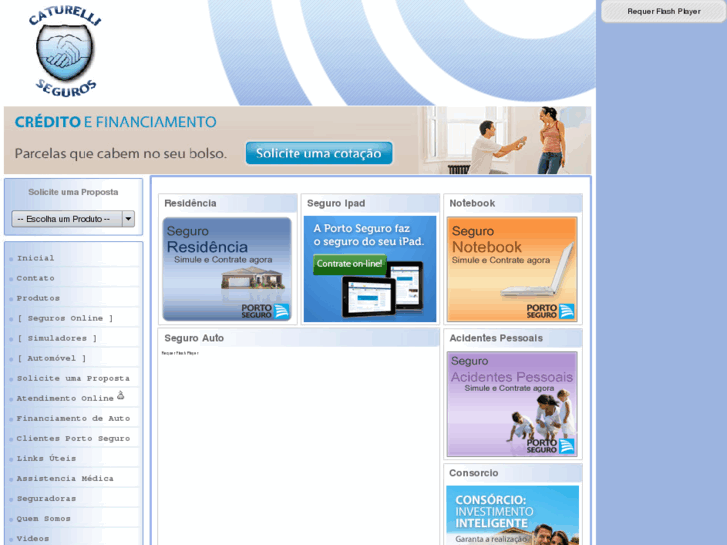Click the Requer Flash Player box at top right

pos(663,11)
